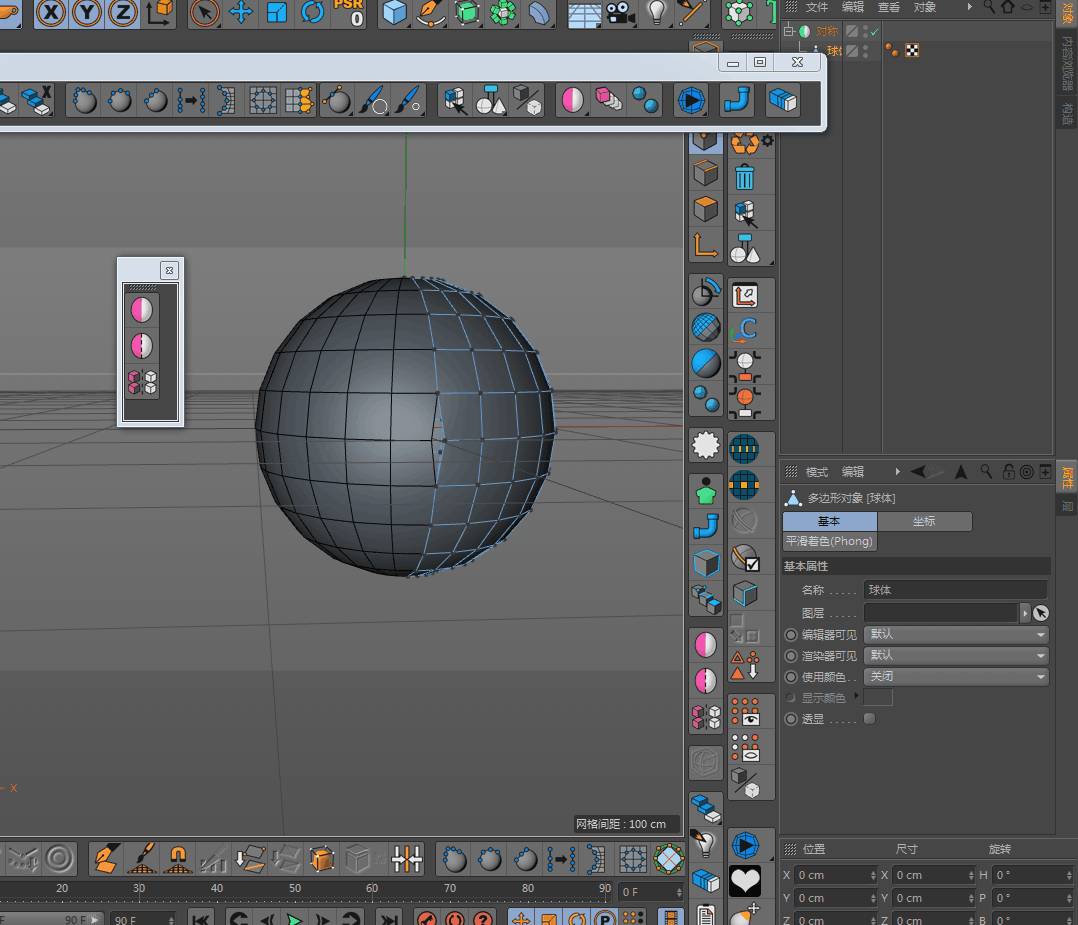Select the Move tool in top toolbar

coord(241,12)
